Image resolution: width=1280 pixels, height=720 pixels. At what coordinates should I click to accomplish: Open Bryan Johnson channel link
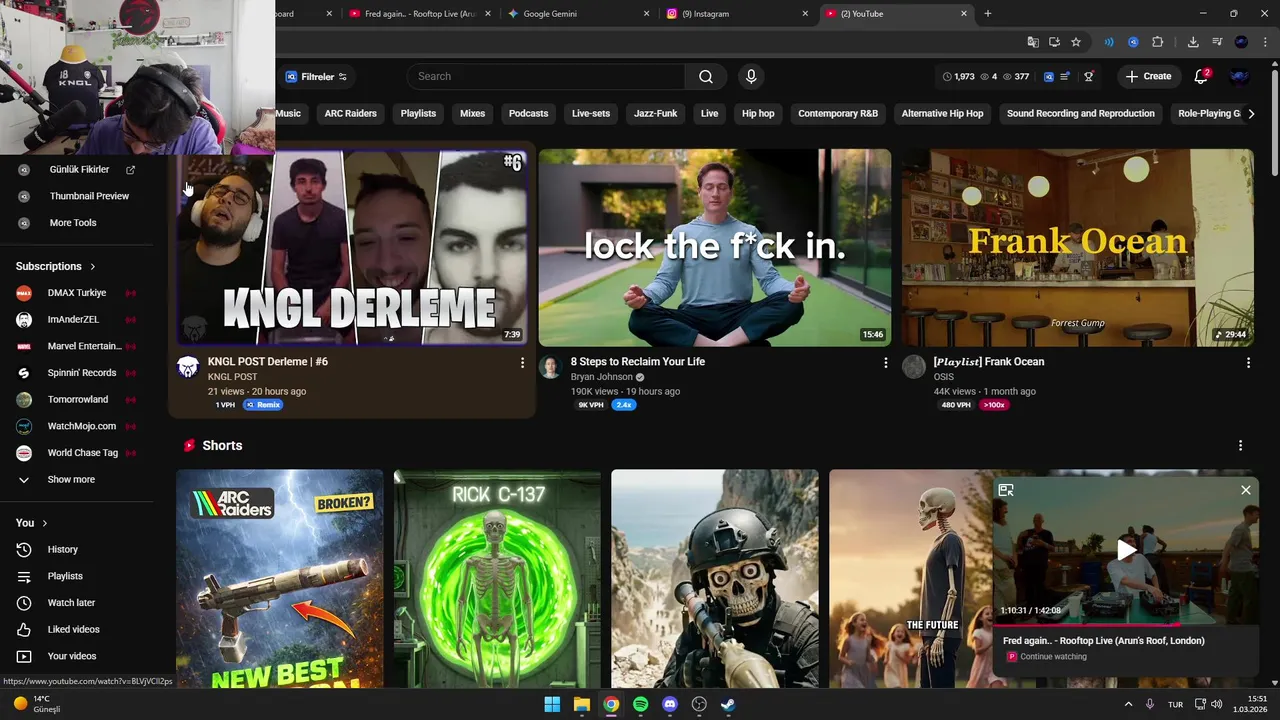pos(602,377)
